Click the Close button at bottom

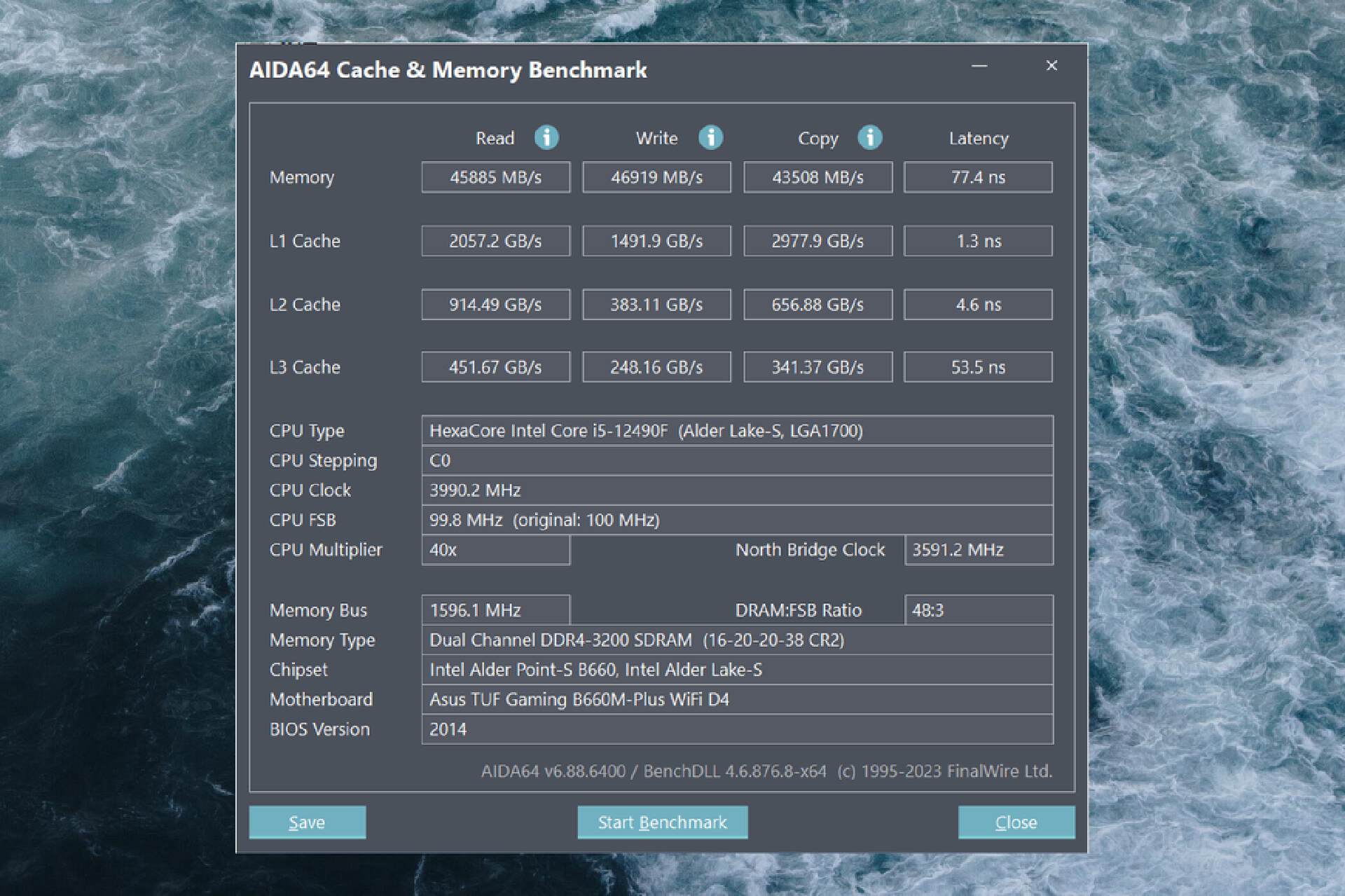click(x=1016, y=822)
